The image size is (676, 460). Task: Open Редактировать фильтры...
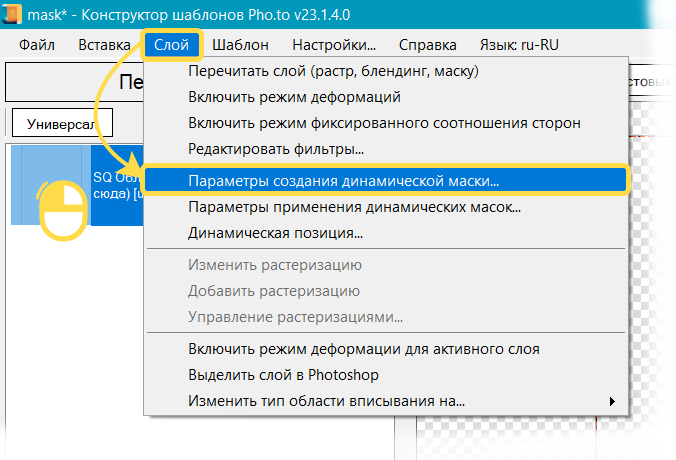tap(276, 149)
